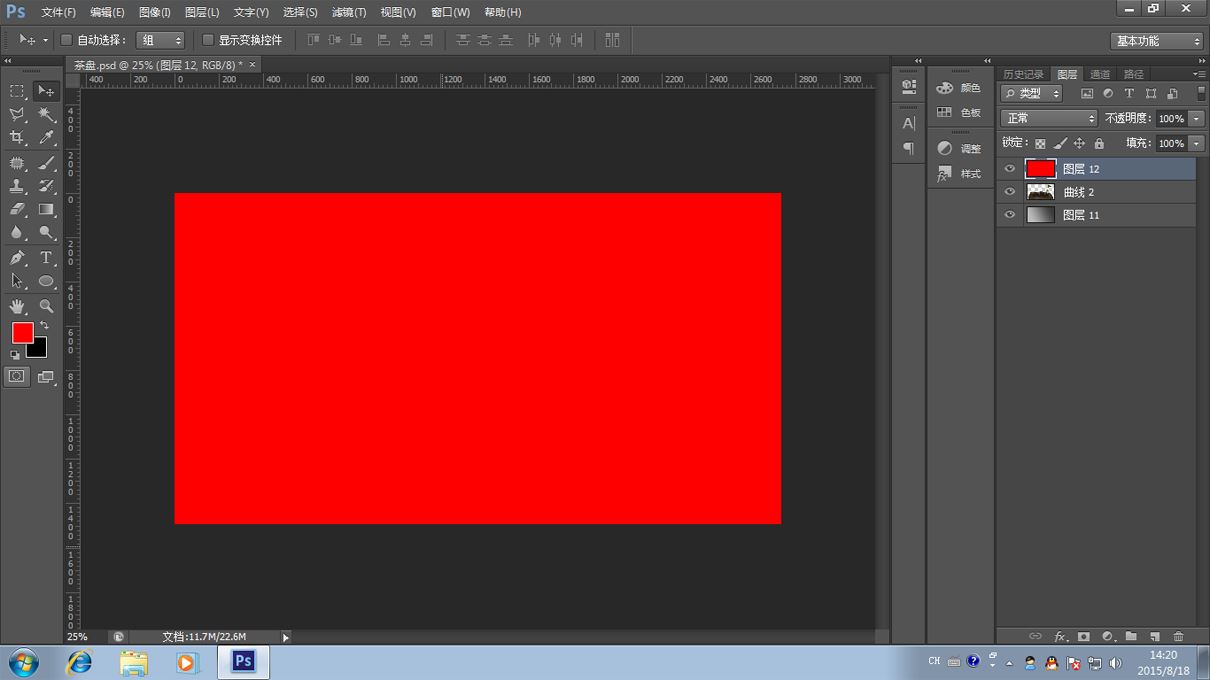Select the Pen tool
Image resolution: width=1210 pixels, height=680 pixels.
click(x=17, y=258)
